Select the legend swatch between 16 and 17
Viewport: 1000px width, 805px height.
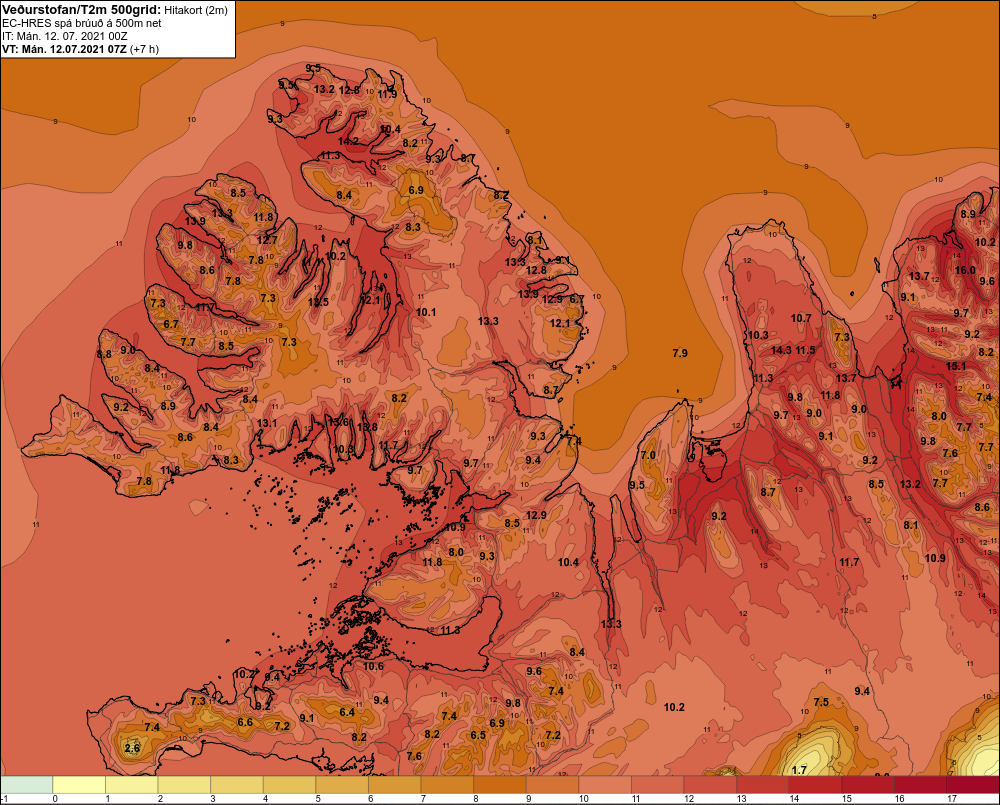[x=921, y=785]
